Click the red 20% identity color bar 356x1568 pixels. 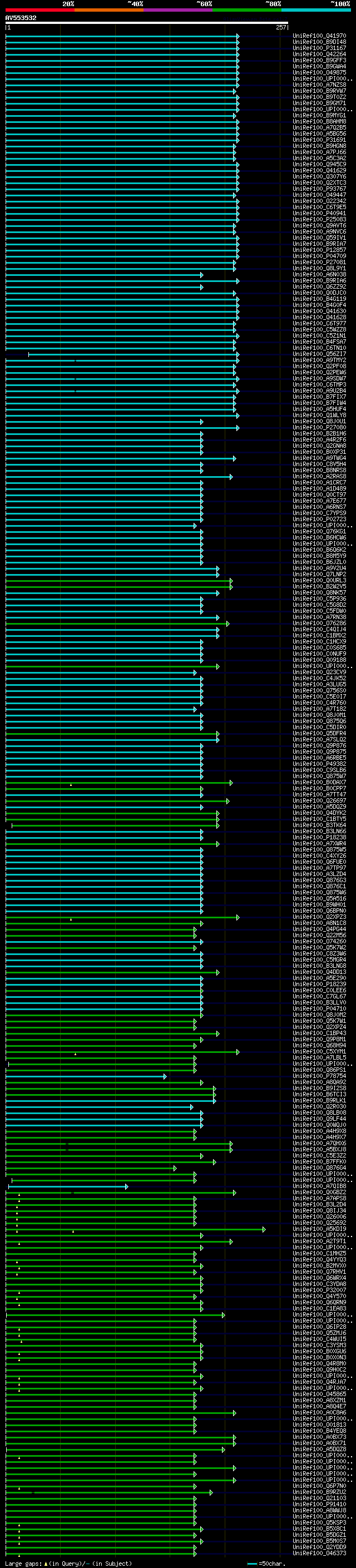pyautogui.click(x=40, y=10)
